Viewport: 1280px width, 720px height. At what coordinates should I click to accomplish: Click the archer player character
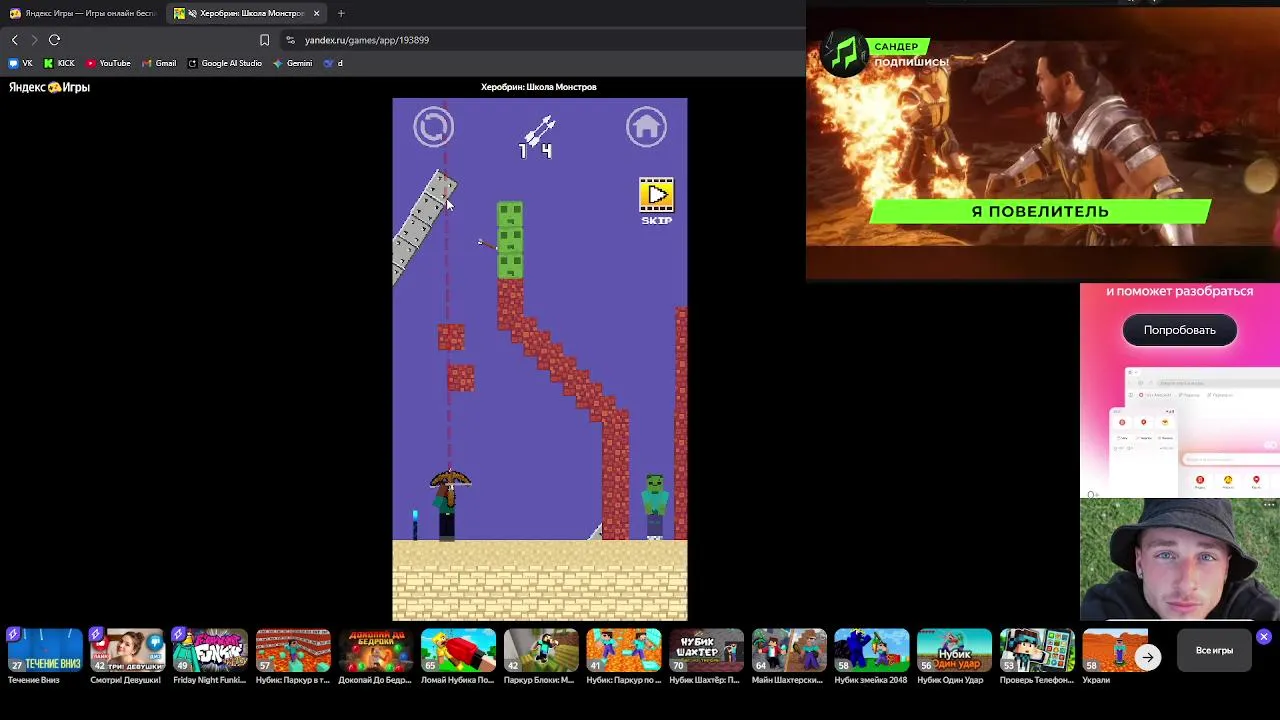(449, 504)
